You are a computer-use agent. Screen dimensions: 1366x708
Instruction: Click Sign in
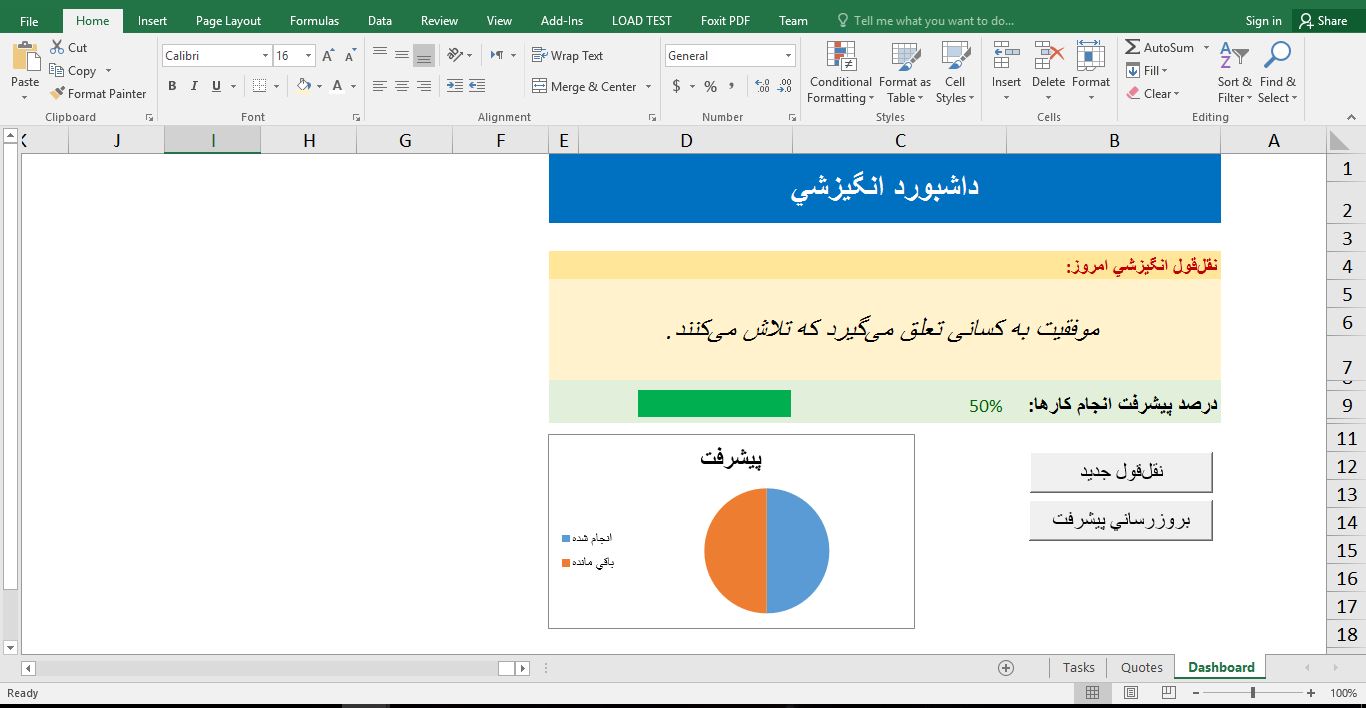point(1263,20)
